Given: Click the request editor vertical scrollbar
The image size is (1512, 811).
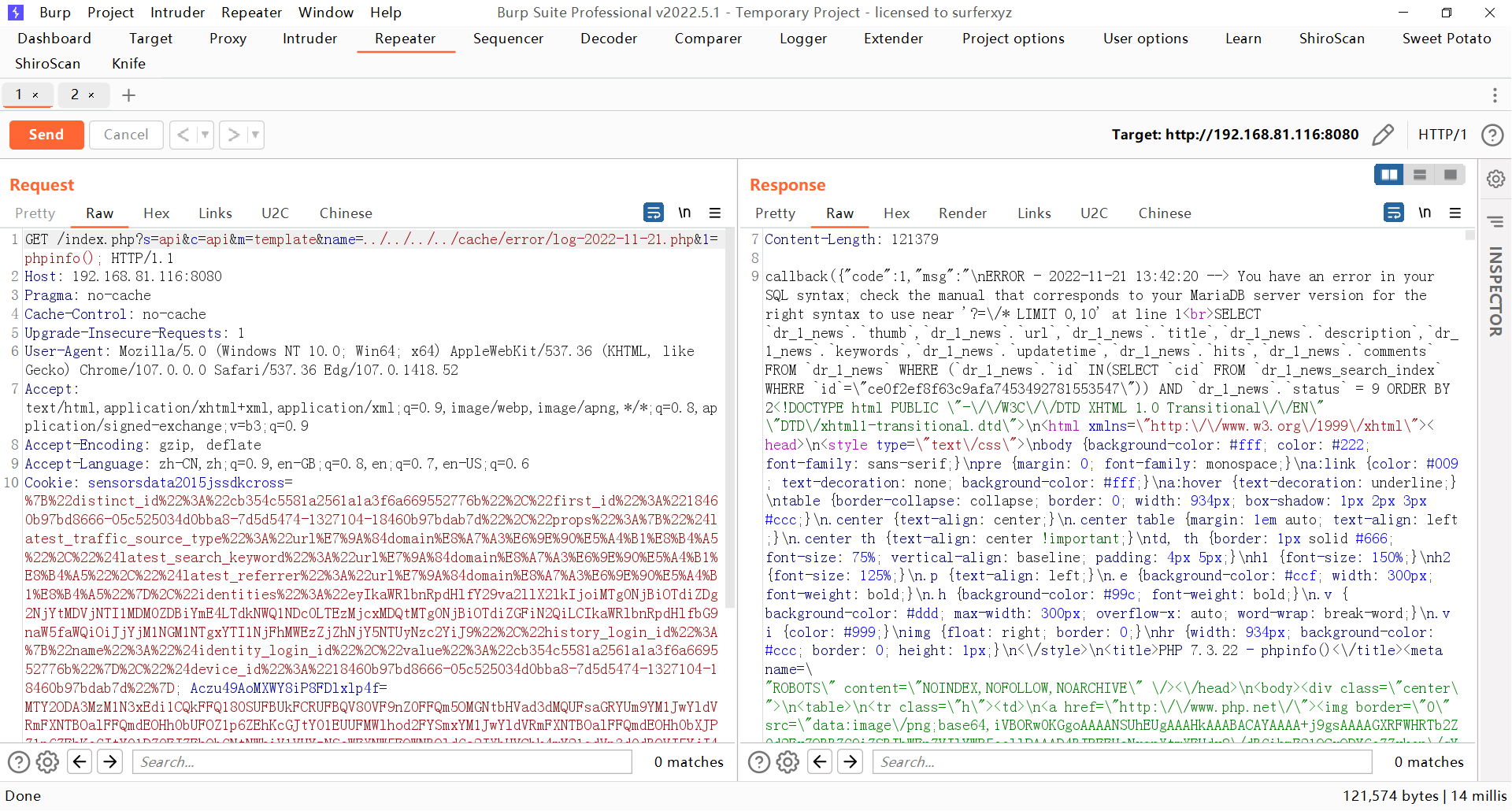Looking at the screenshot, I should coord(730,417).
